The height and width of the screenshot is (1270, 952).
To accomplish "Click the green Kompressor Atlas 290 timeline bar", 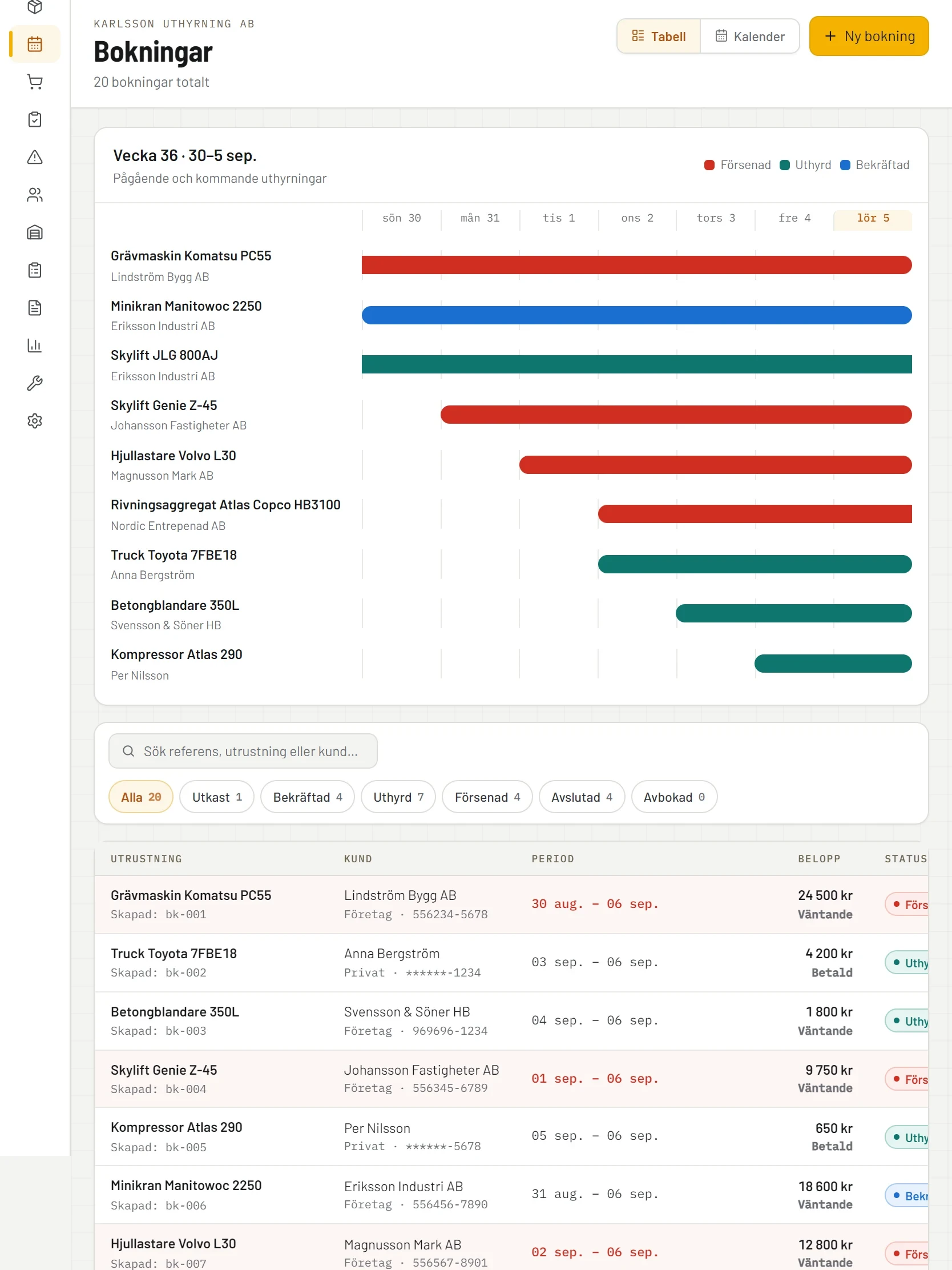I will tap(833, 664).
